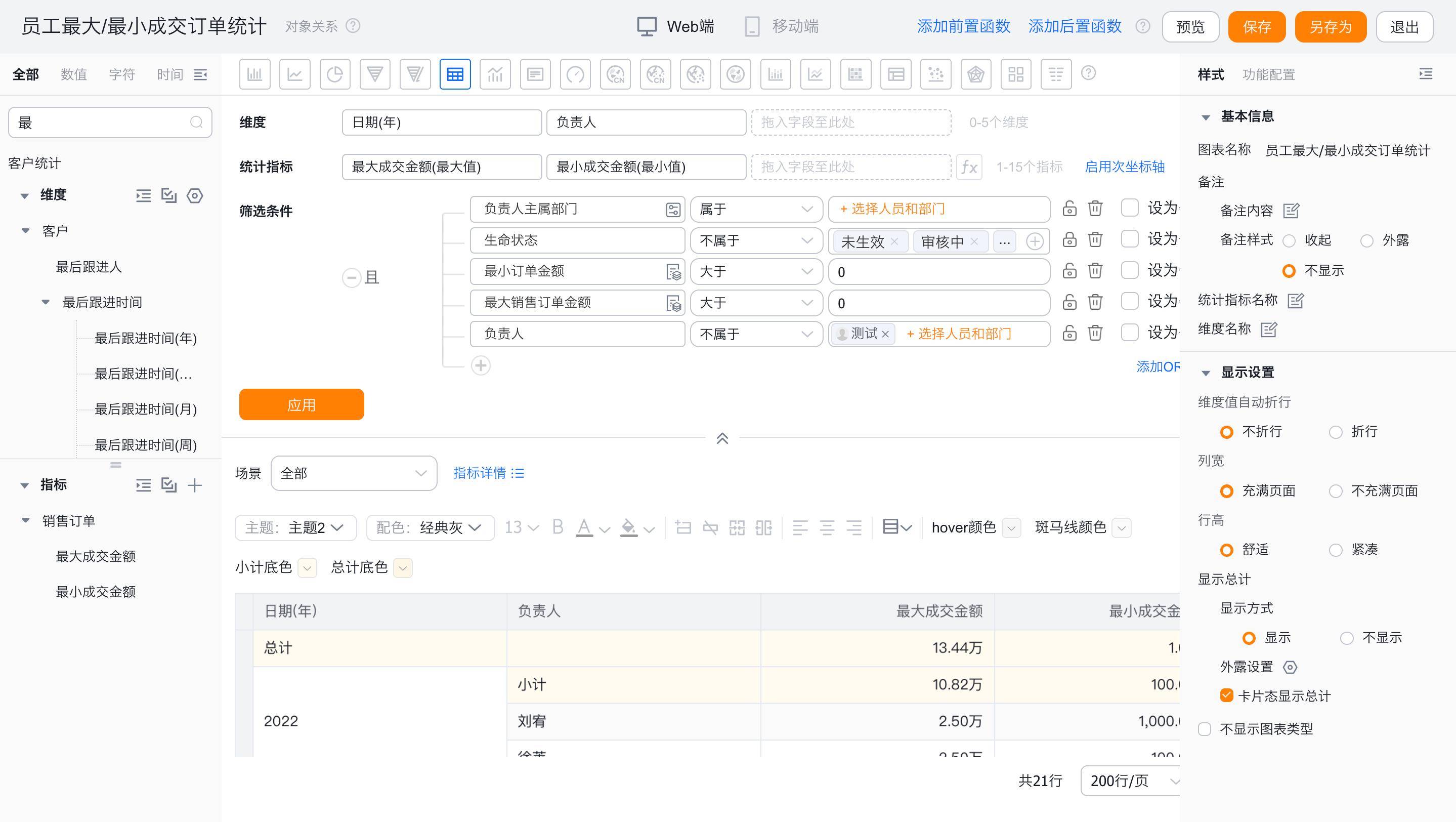The height and width of the screenshot is (822, 1456).
Task: Open the 场景 dropdown showing 全部
Action: [353, 473]
